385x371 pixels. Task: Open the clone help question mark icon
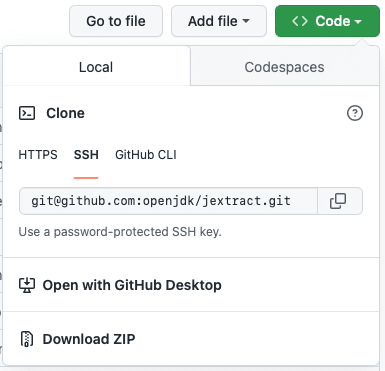355,113
